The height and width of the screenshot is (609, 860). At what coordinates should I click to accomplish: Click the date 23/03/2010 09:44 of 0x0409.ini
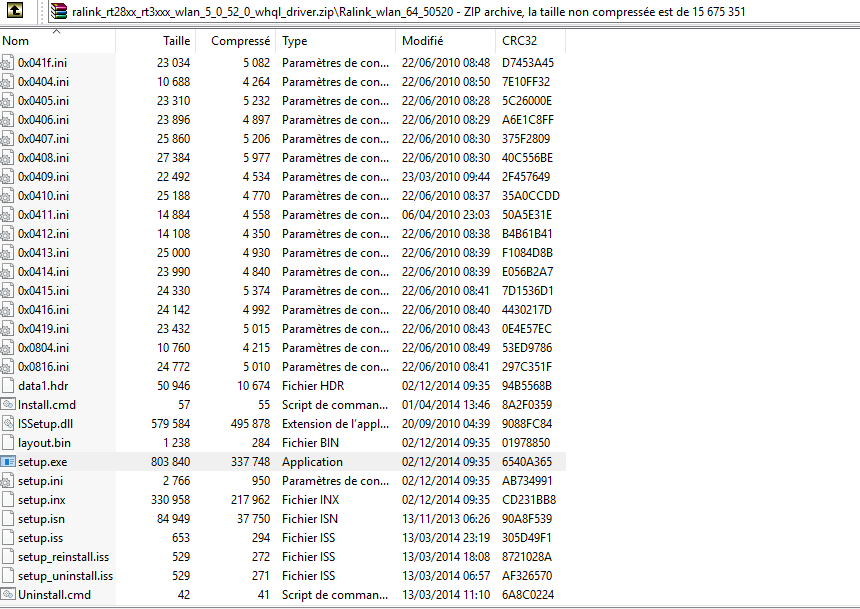[x=446, y=177]
